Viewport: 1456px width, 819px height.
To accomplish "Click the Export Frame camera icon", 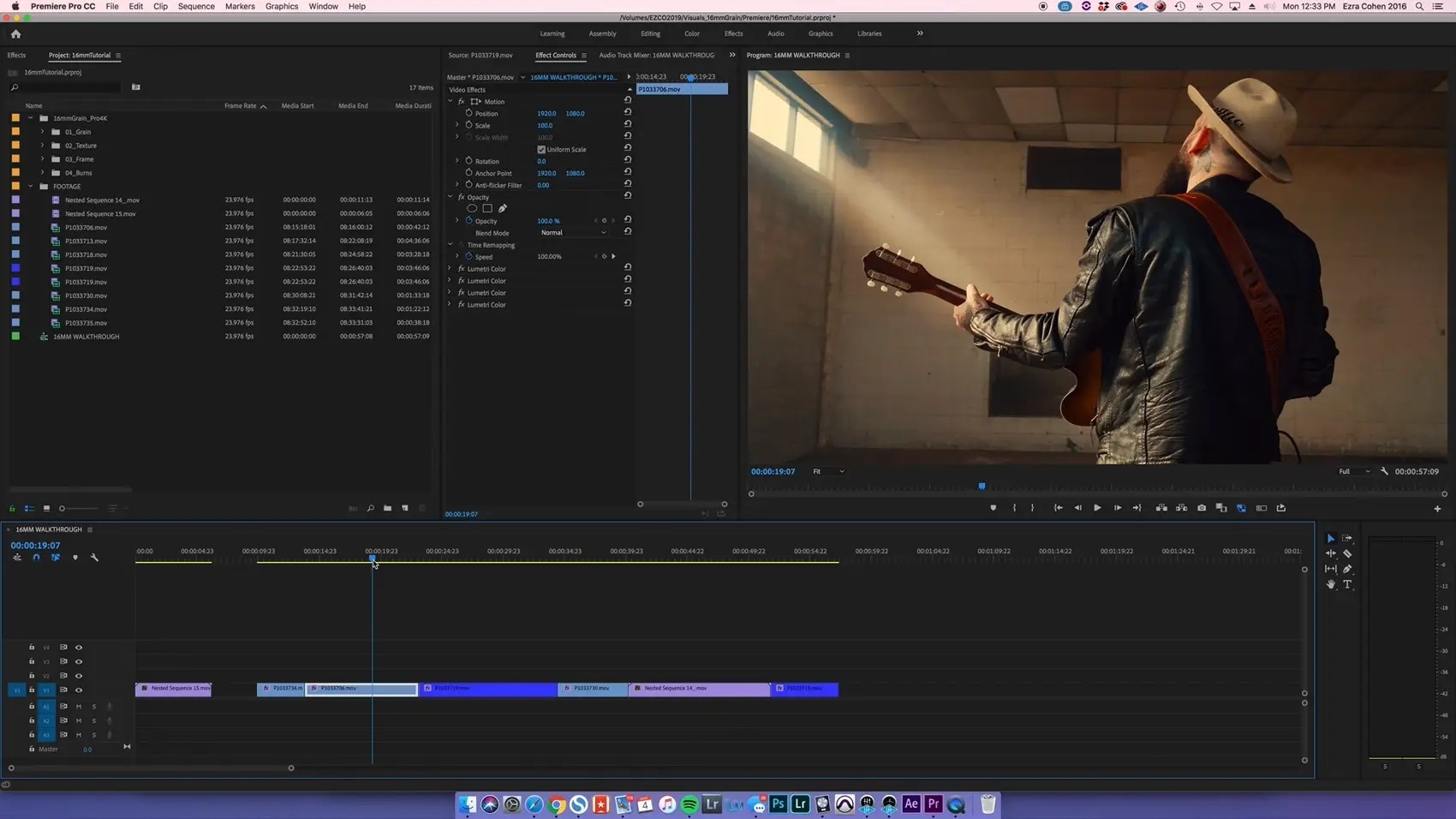I will [x=1202, y=508].
